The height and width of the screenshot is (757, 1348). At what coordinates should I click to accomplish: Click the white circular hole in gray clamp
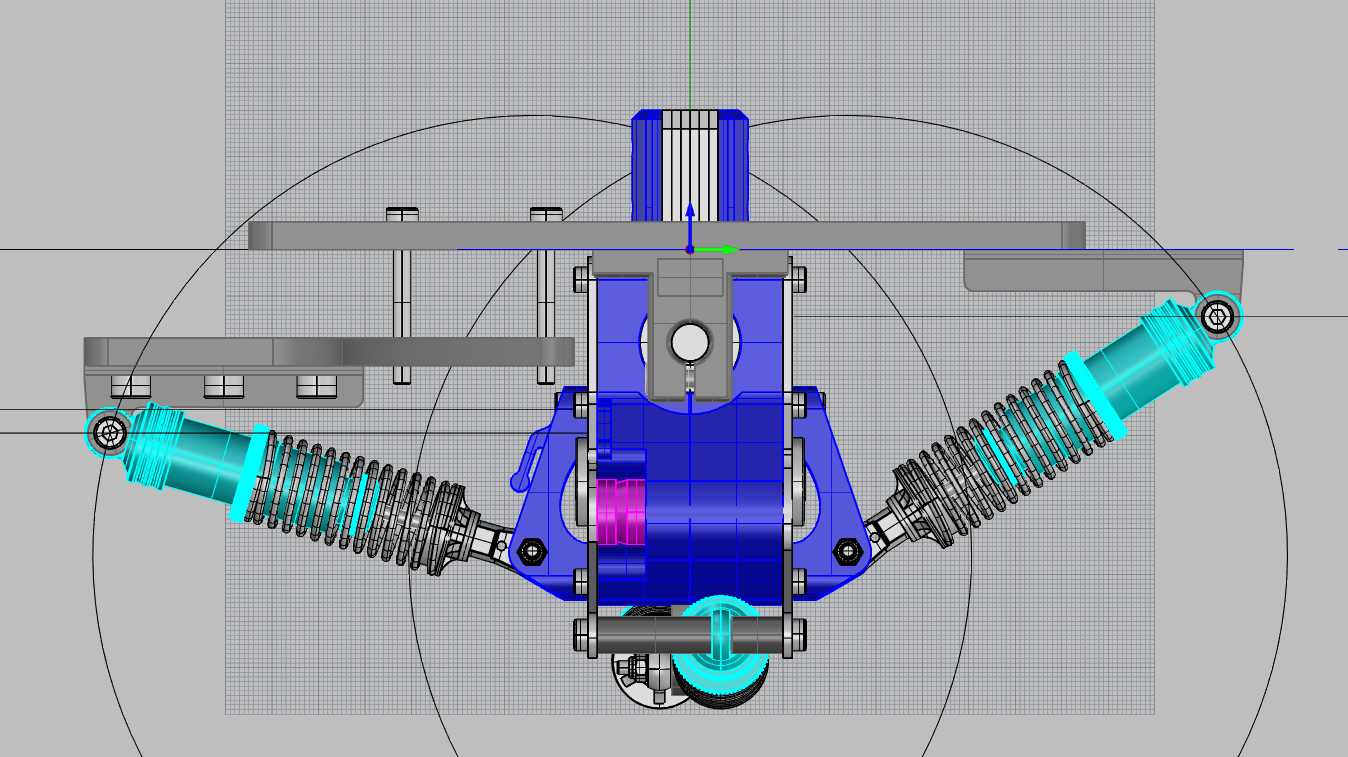coord(689,342)
